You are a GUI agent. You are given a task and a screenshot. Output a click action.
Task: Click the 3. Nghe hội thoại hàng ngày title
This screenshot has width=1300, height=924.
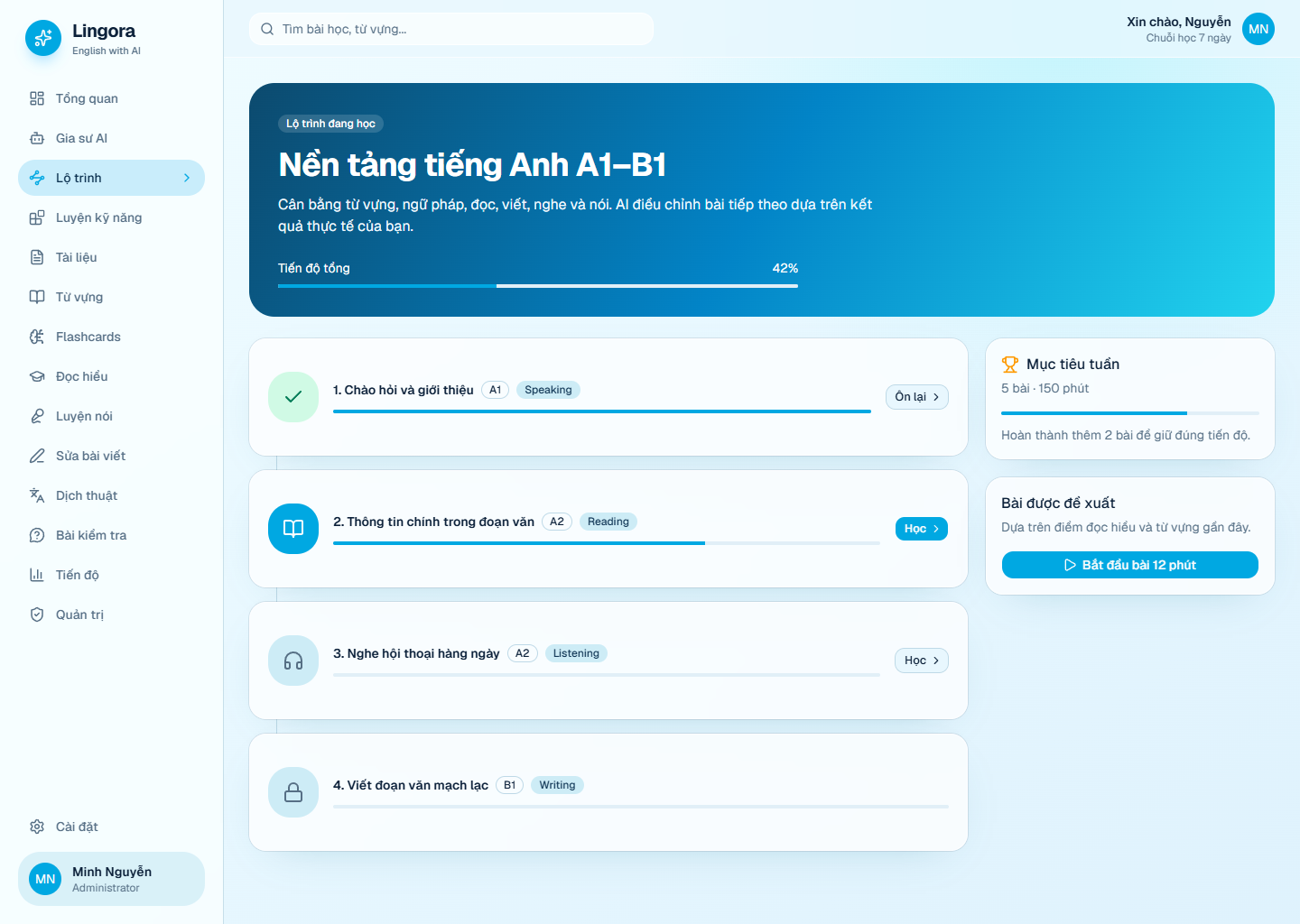[416, 653]
